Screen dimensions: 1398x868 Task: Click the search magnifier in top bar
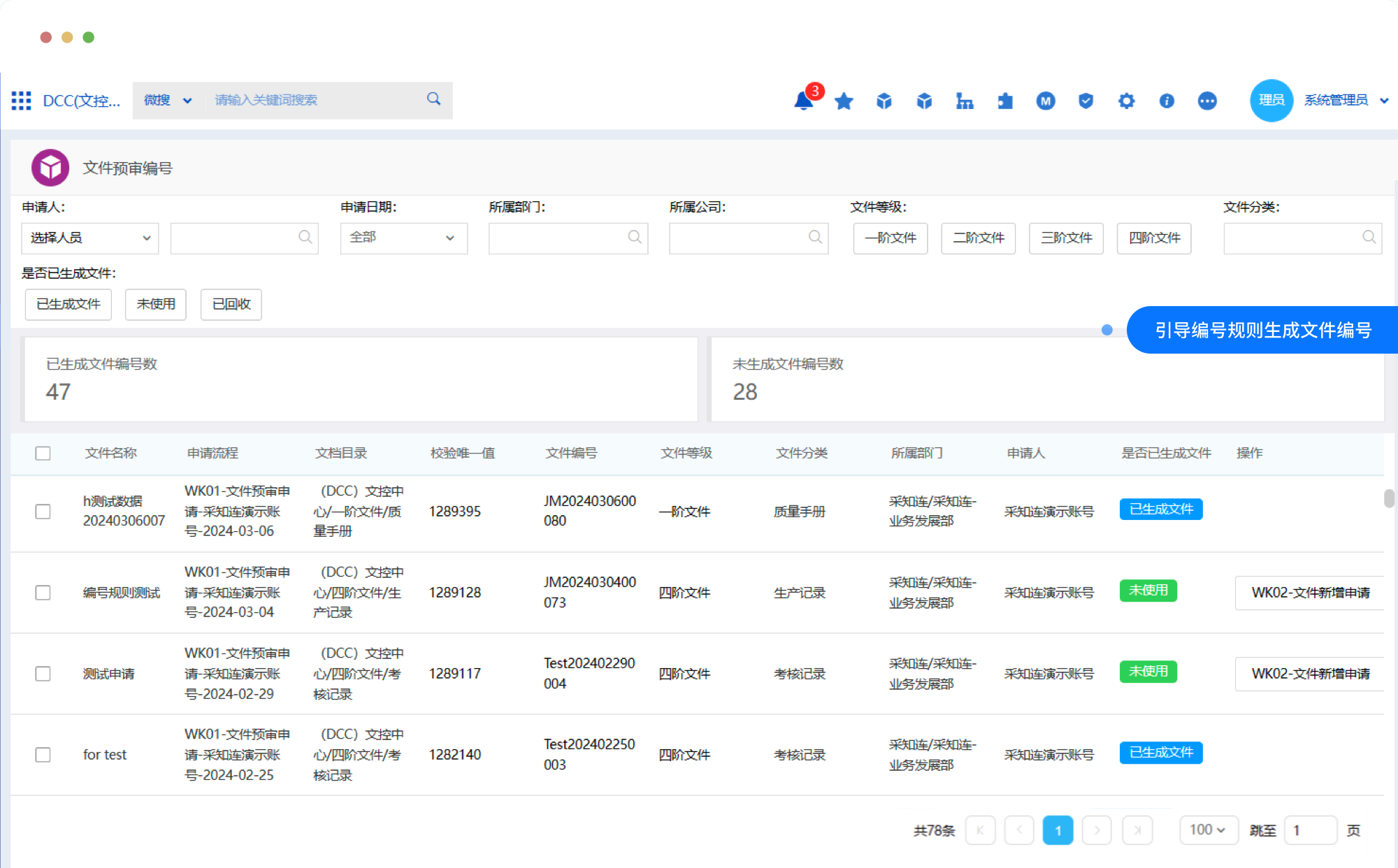(433, 99)
